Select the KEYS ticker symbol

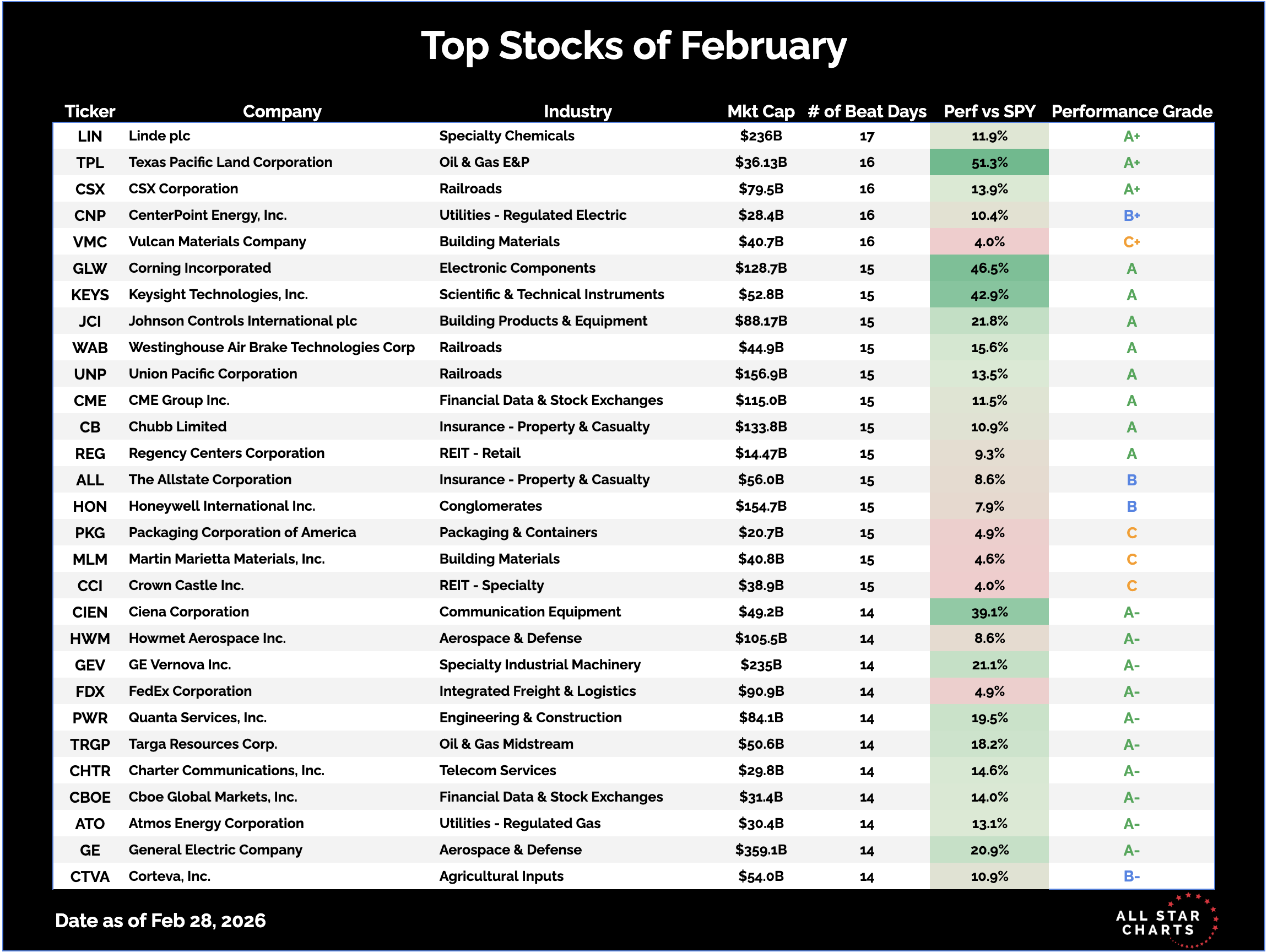tap(90, 295)
